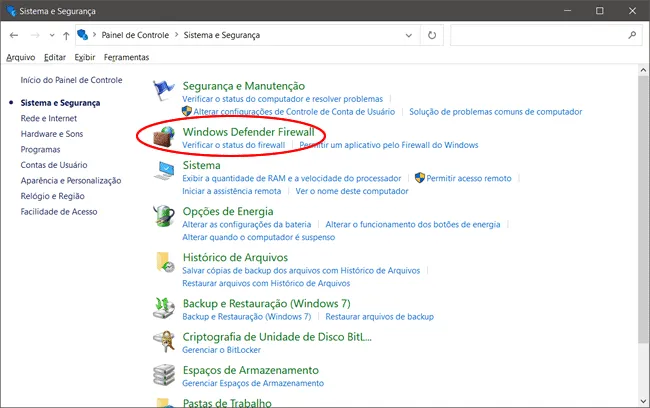Click the UAC shield beside Alterar configurações

(187, 111)
